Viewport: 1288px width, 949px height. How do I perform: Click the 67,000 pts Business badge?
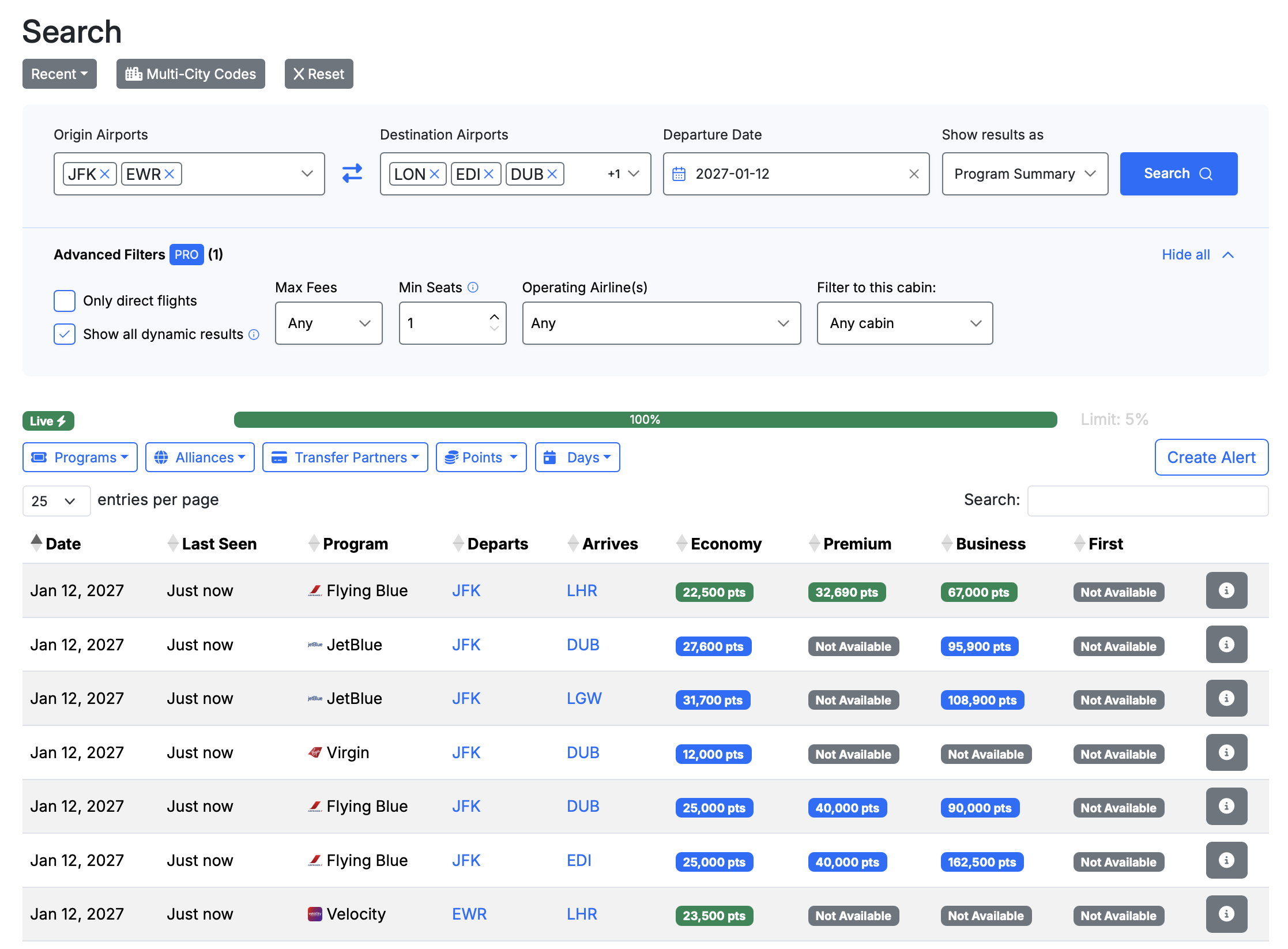[979, 592]
